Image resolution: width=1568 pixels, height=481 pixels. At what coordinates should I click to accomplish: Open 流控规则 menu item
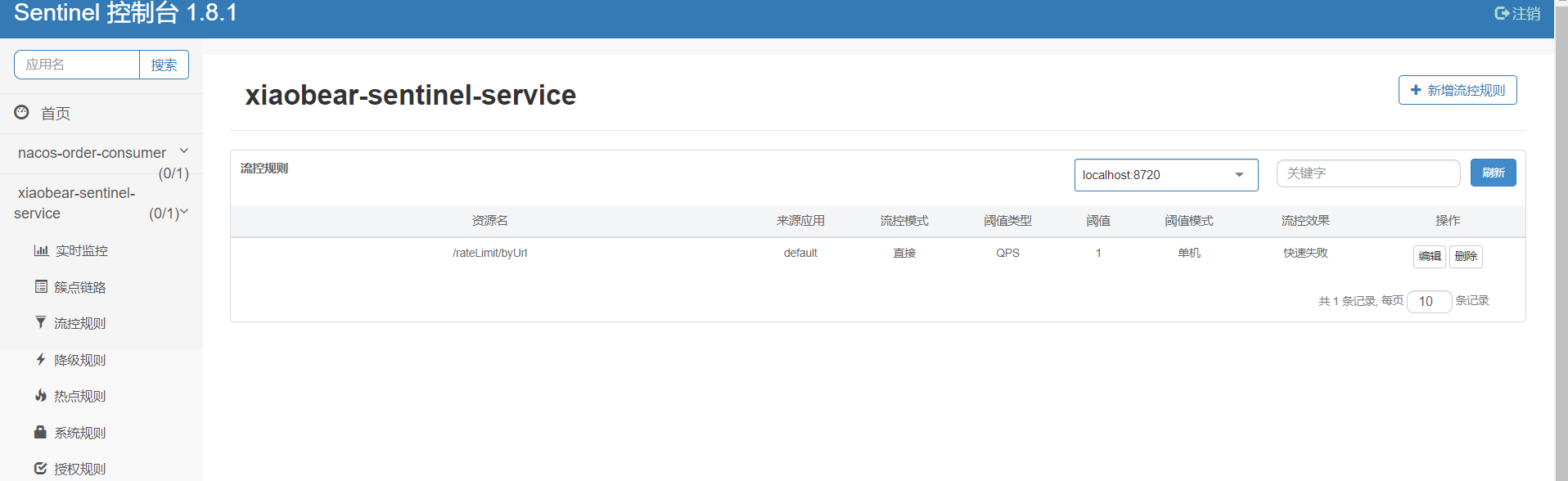[80, 323]
